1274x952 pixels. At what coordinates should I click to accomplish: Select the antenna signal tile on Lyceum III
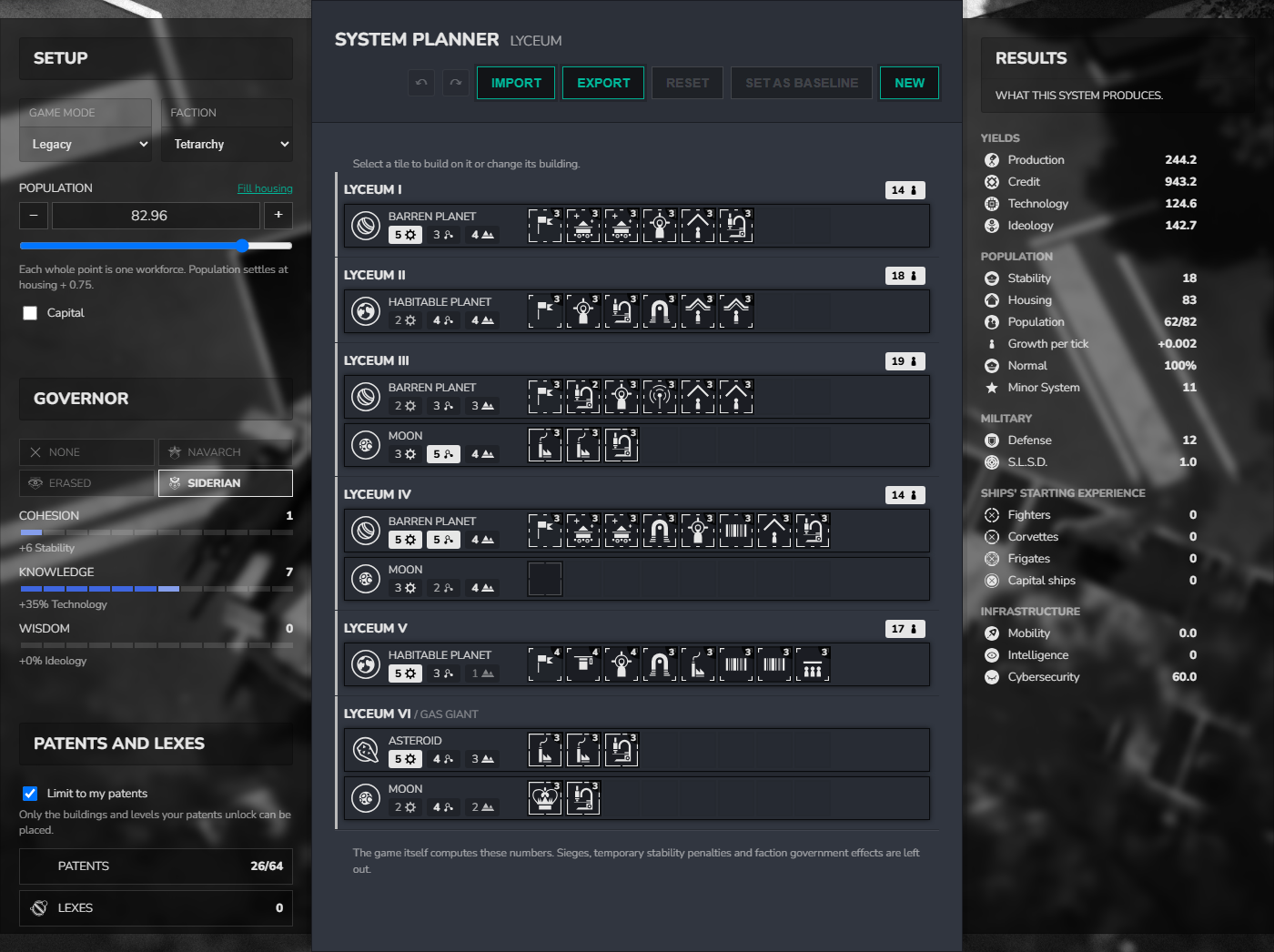click(x=660, y=397)
